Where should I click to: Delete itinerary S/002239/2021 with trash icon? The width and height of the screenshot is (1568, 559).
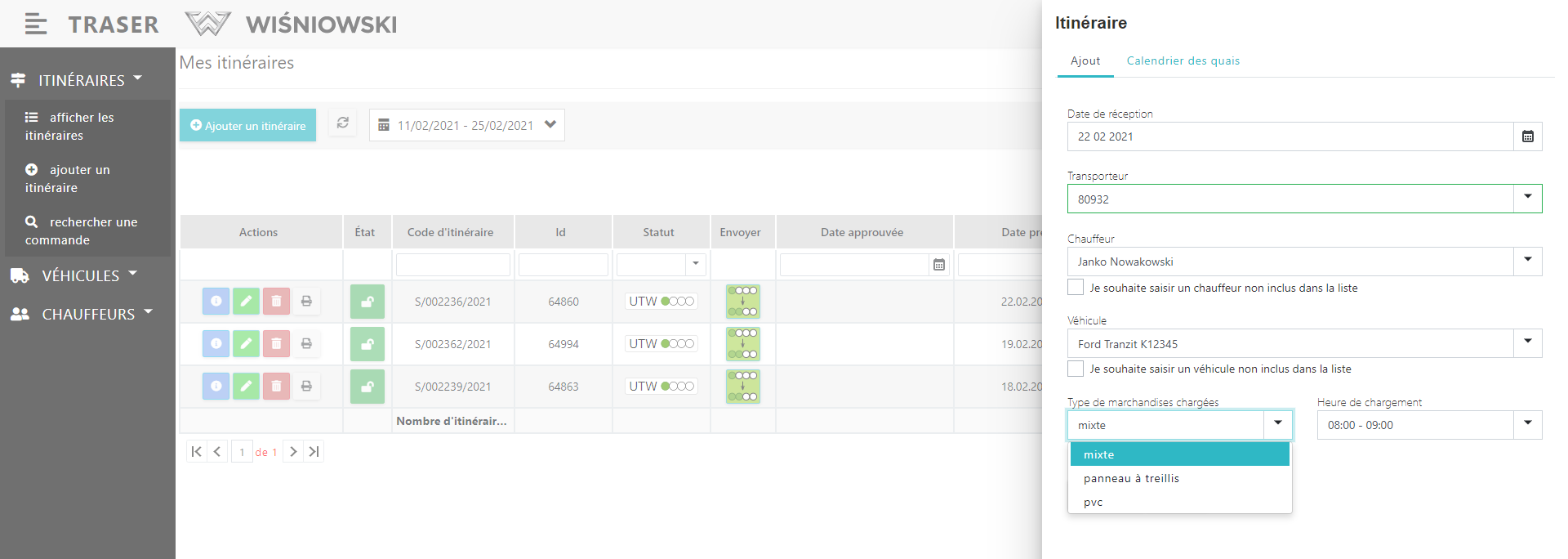[x=276, y=387]
